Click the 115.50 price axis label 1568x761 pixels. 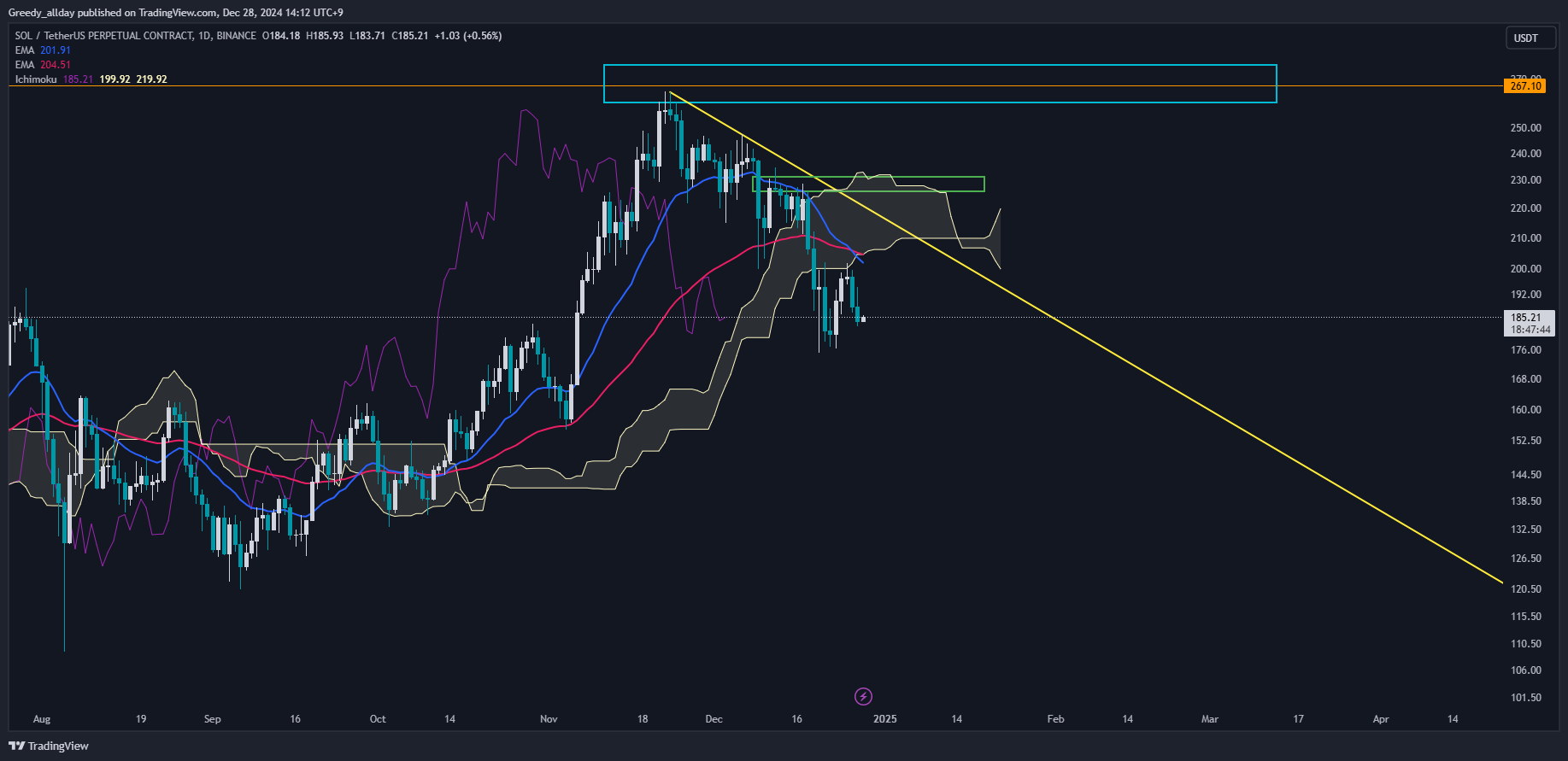1526,617
